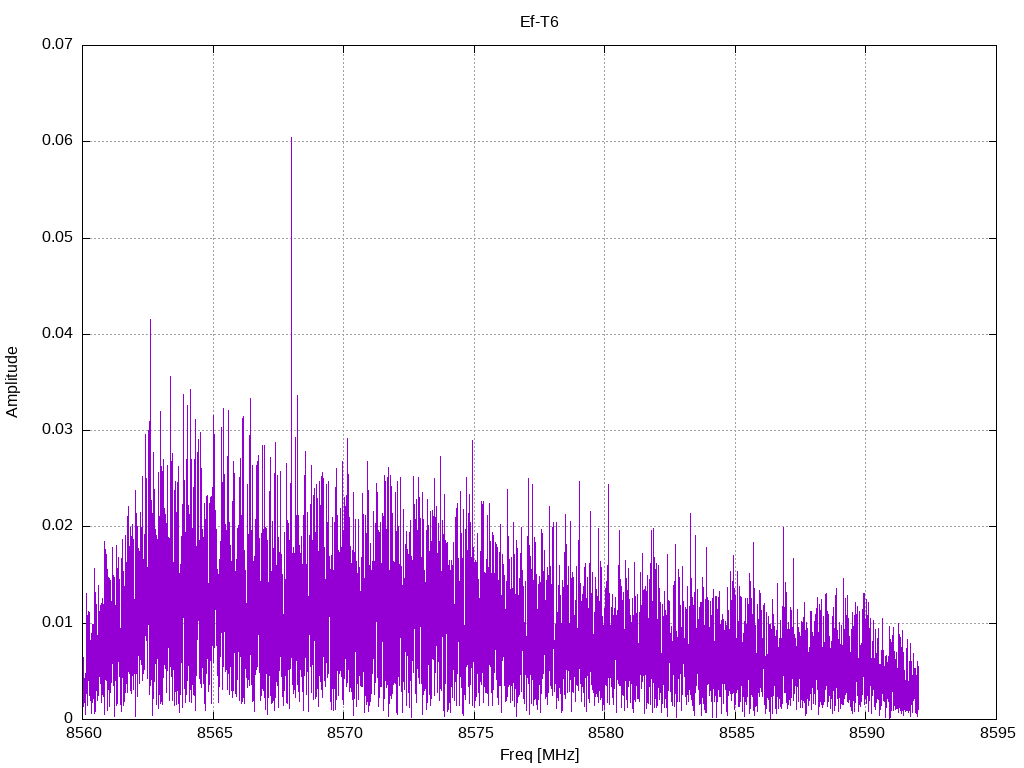Image resolution: width=1024 pixels, height=768 pixels.
Task: Click the 0.07 y-axis tick label
Action: 57,45
